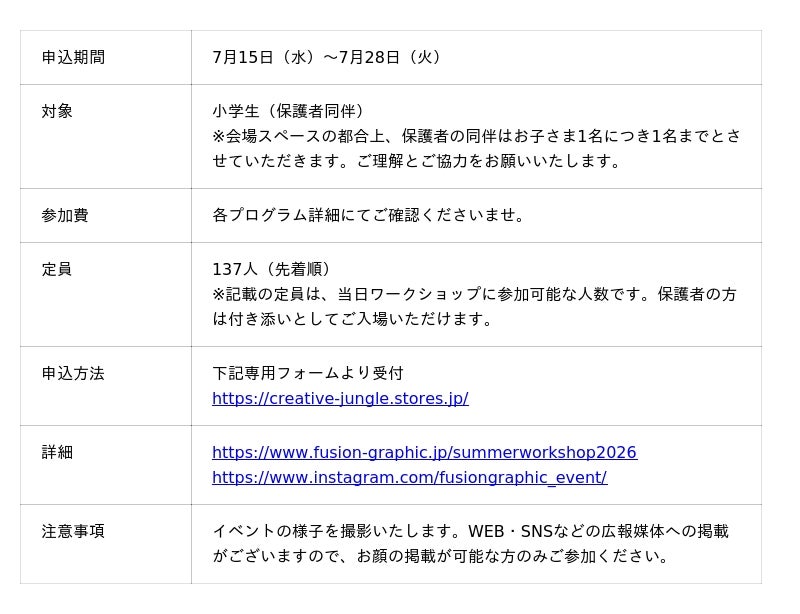Open the fusion-graphic.jp summerworkshop2026 link
The width and height of the screenshot is (800, 614).
coord(424,453)
